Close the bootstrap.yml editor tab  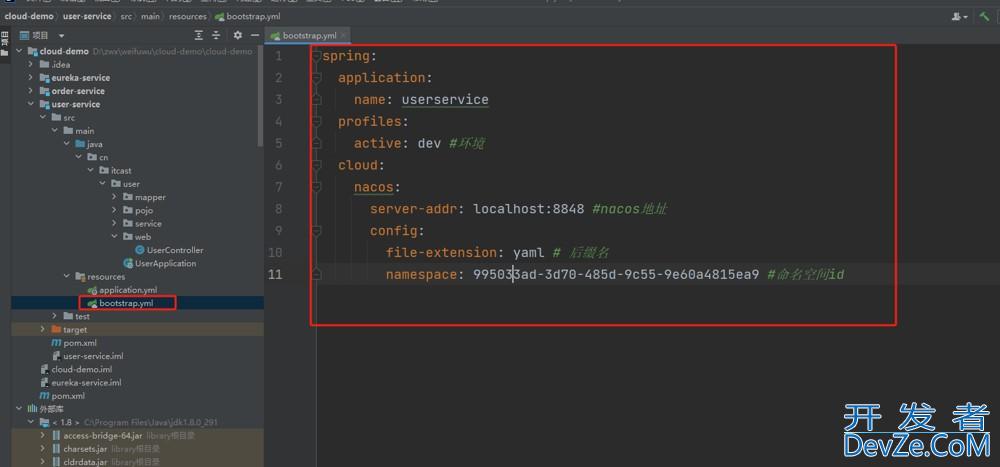[x=343, y=36]
